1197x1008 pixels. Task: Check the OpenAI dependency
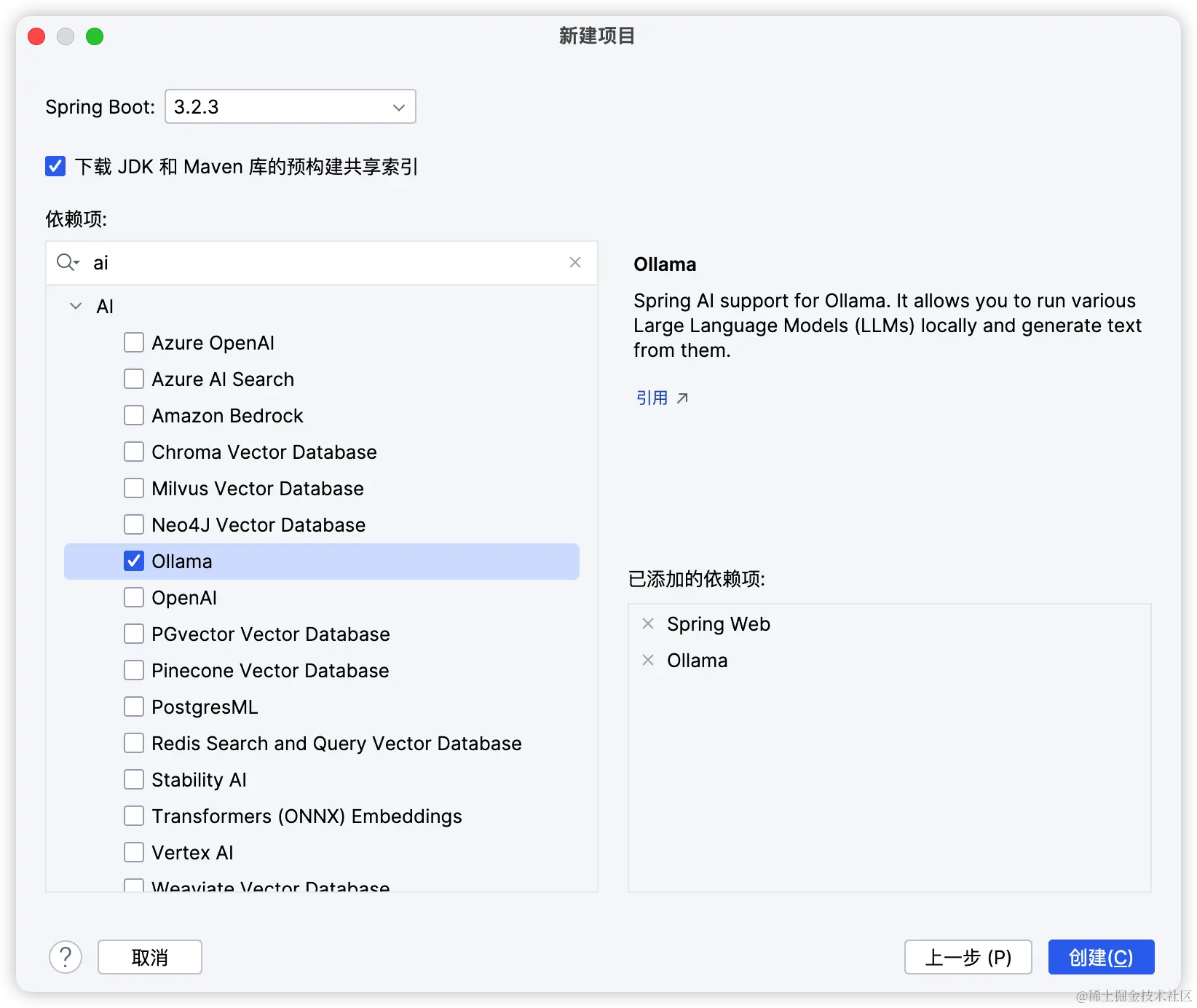coord(134,598)
